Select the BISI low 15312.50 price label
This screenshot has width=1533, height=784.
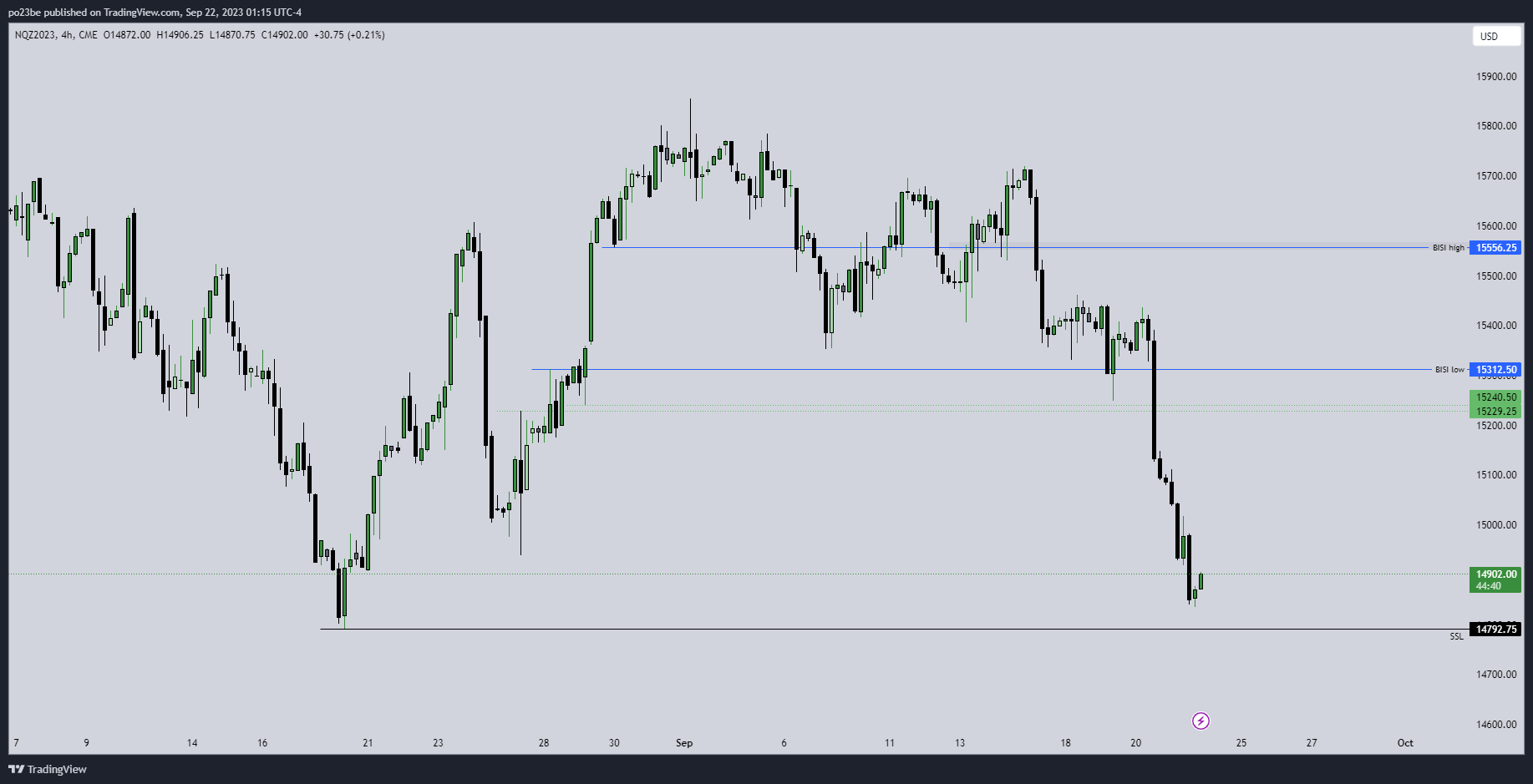(1495, 370)
